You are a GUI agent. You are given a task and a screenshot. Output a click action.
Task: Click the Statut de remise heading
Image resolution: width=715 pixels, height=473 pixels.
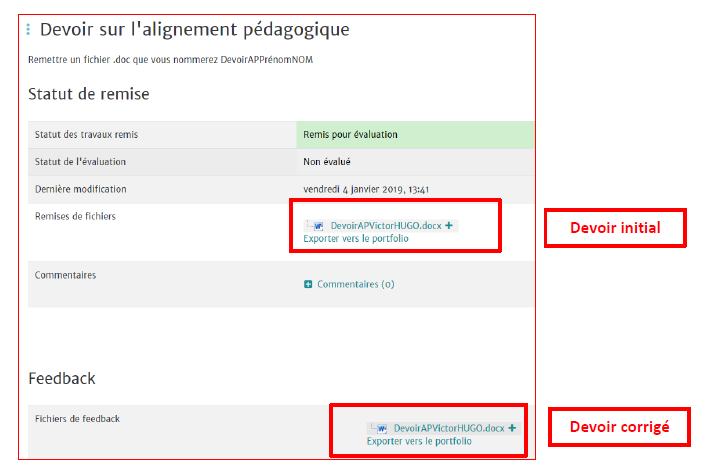[88, 94]
